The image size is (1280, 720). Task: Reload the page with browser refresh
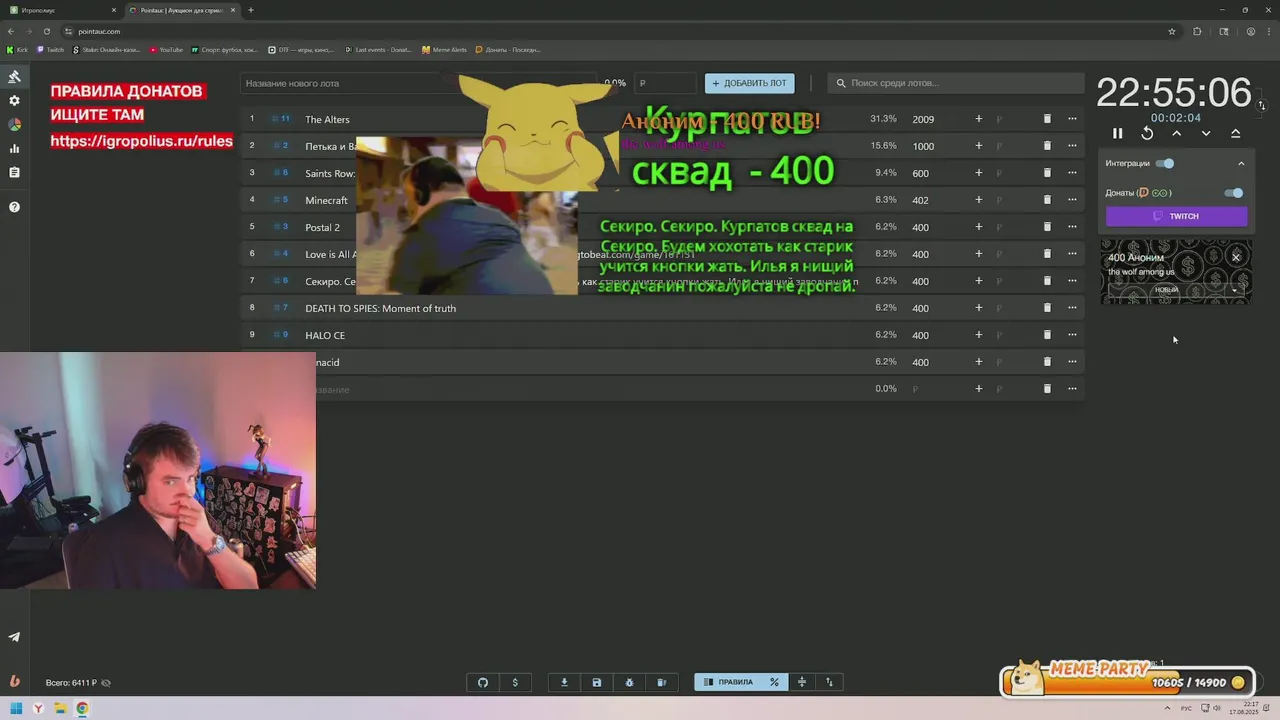pyautogui.click(x=46, y=31)
